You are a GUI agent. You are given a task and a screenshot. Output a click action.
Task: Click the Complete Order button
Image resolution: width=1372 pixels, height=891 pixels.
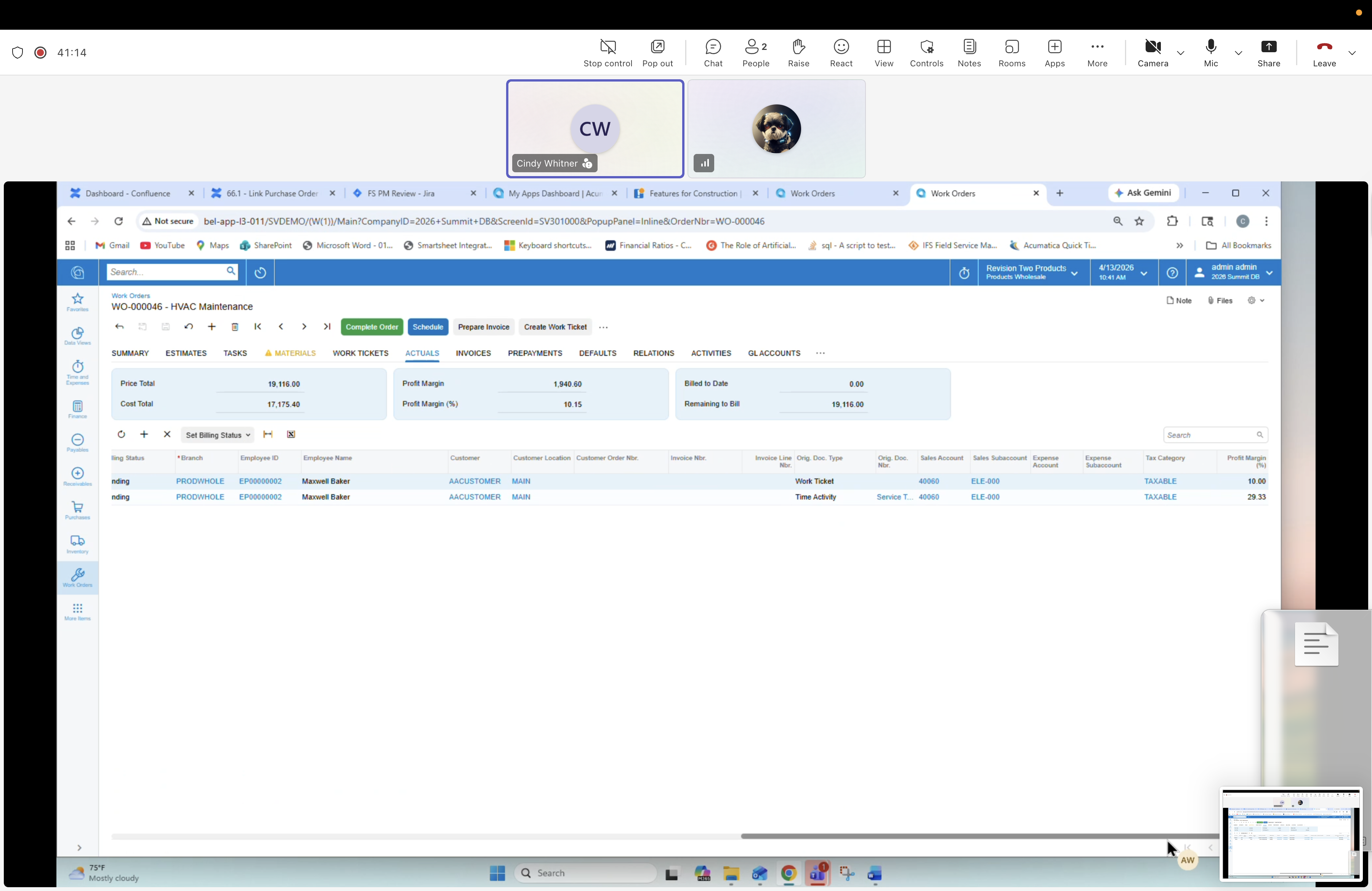click(x=371, y=327)
